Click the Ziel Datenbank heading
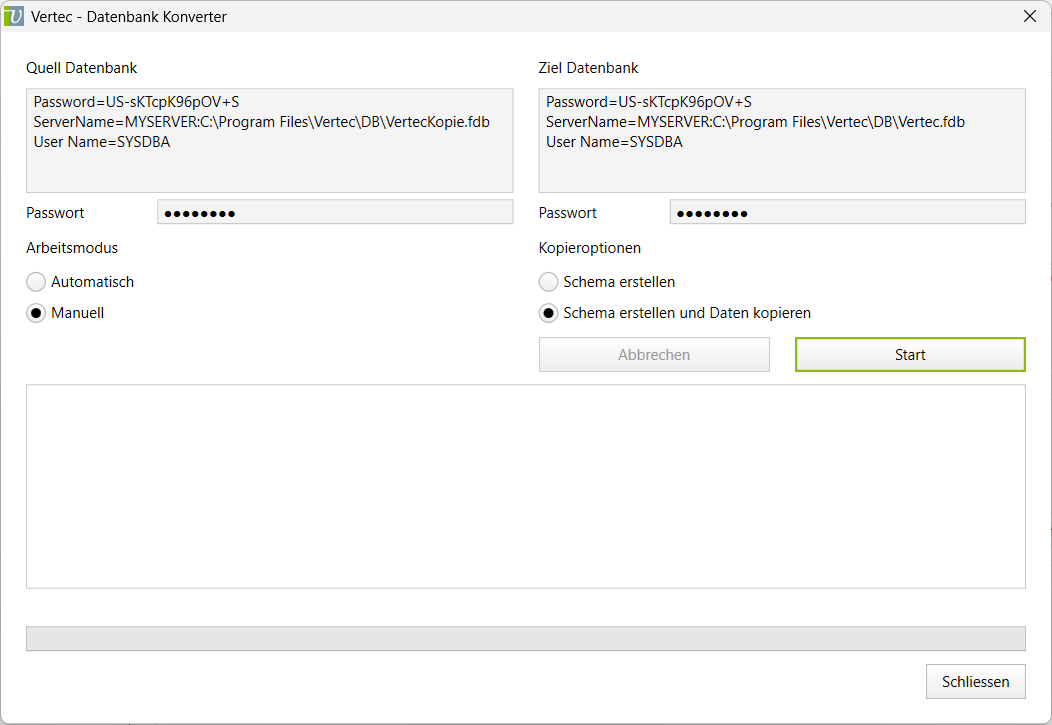 588,68
